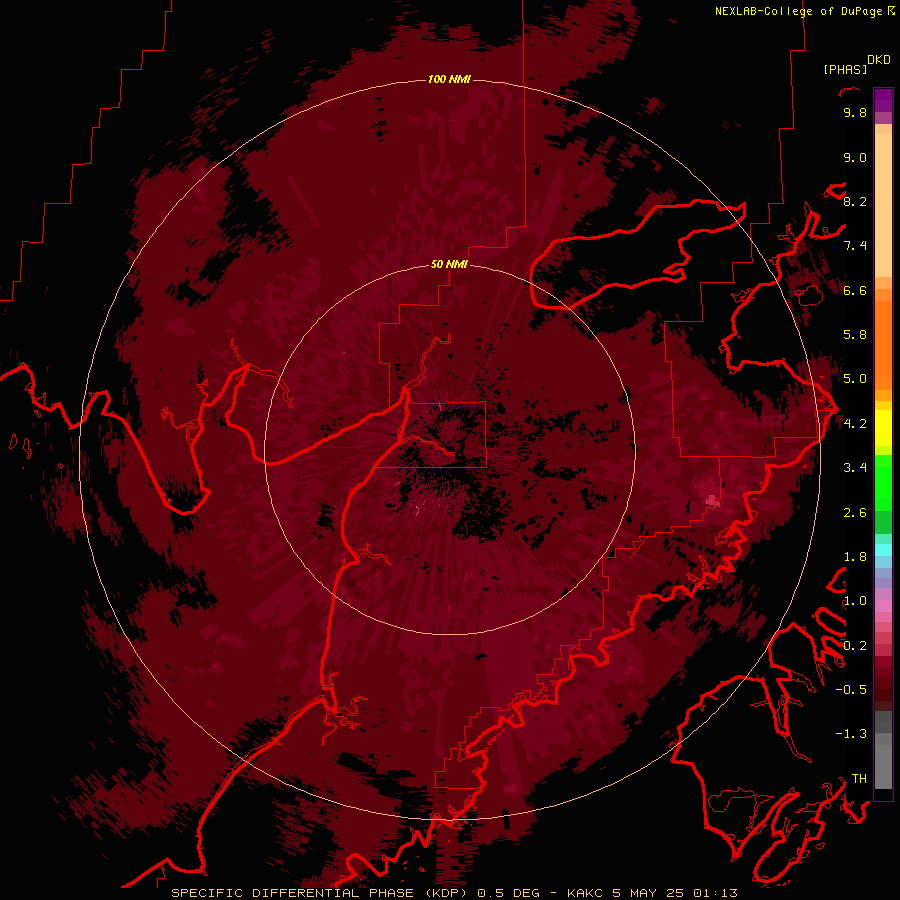Viewport: 900px width, 900px height.
Task: Click the 0.2 legend value
Action: pyautogui.click(x=855, y=646)
